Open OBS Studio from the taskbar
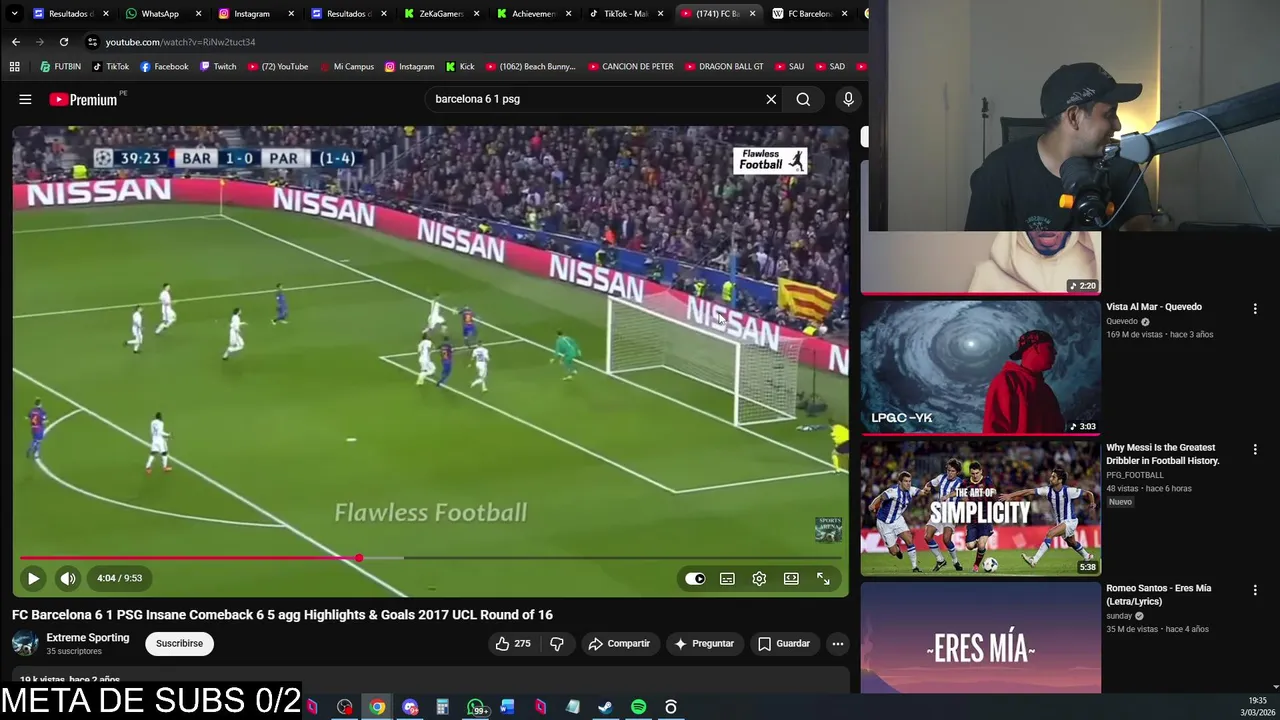1280x720 pixels. [x=344, y=707]
